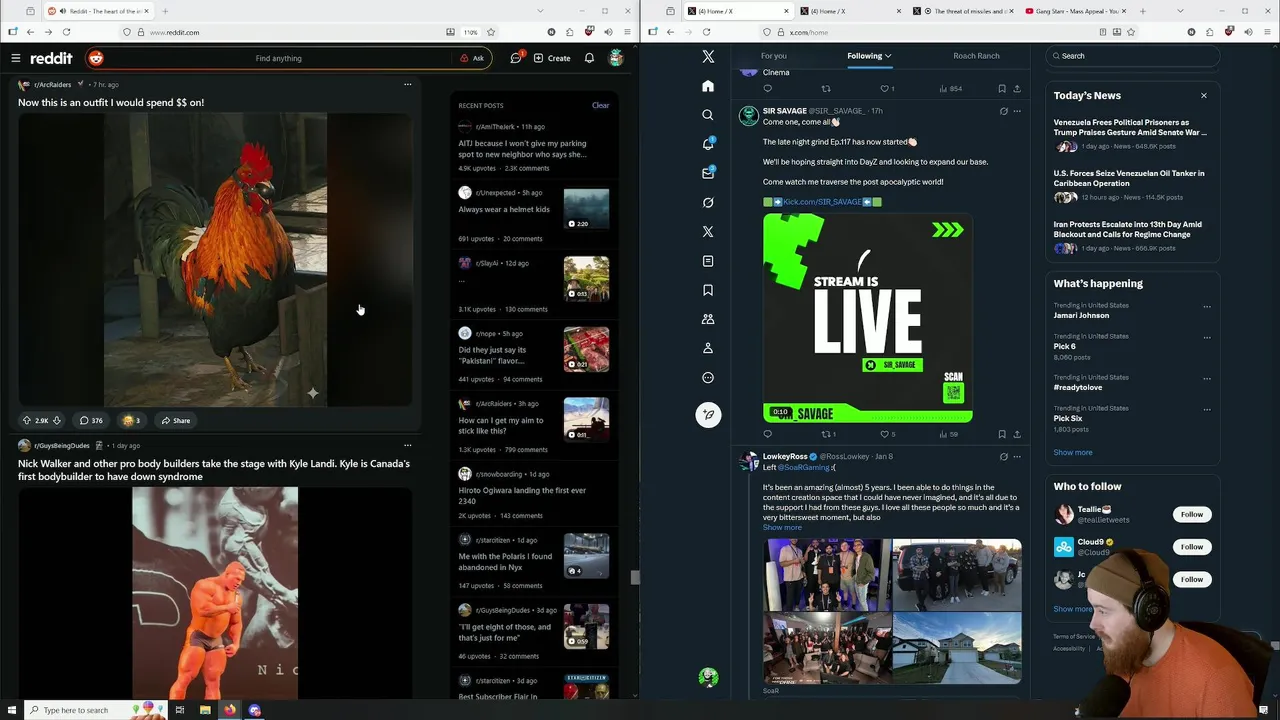Click Create post button on Reddit

tap(552, 58)
